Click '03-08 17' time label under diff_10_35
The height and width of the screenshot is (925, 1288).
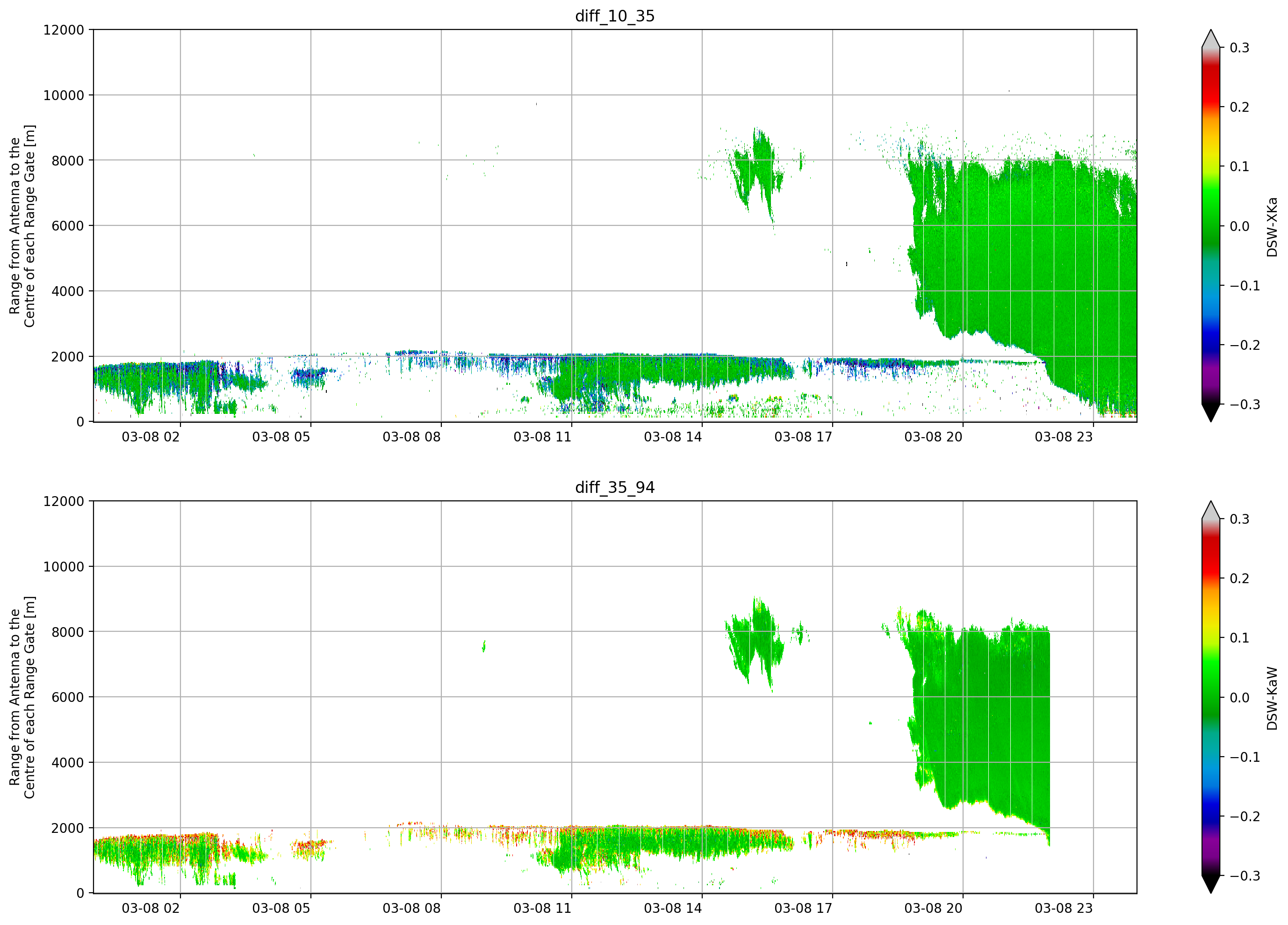coord(803,437)
